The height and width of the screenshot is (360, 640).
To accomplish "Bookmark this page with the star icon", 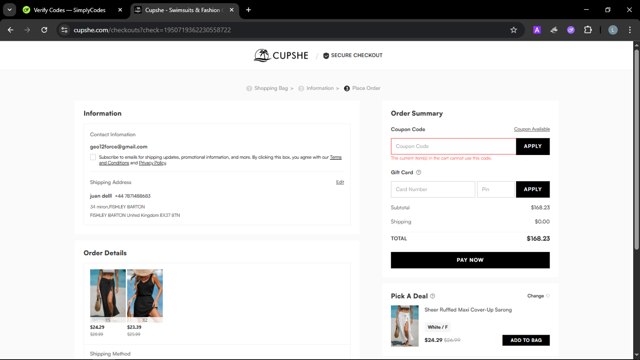I will click(x=513, y=30).
